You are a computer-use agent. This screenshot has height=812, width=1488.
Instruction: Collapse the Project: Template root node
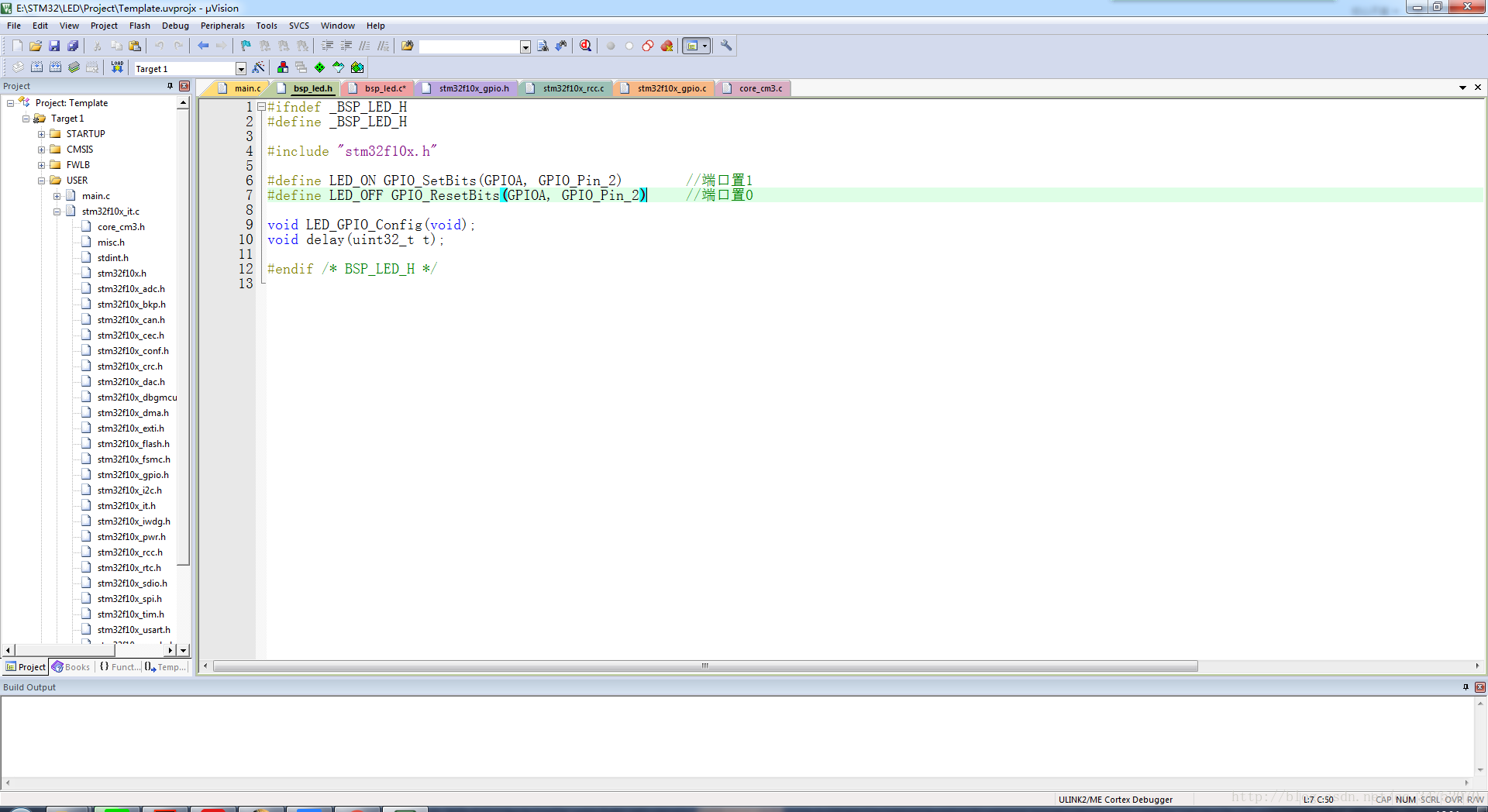pos(11,103)
